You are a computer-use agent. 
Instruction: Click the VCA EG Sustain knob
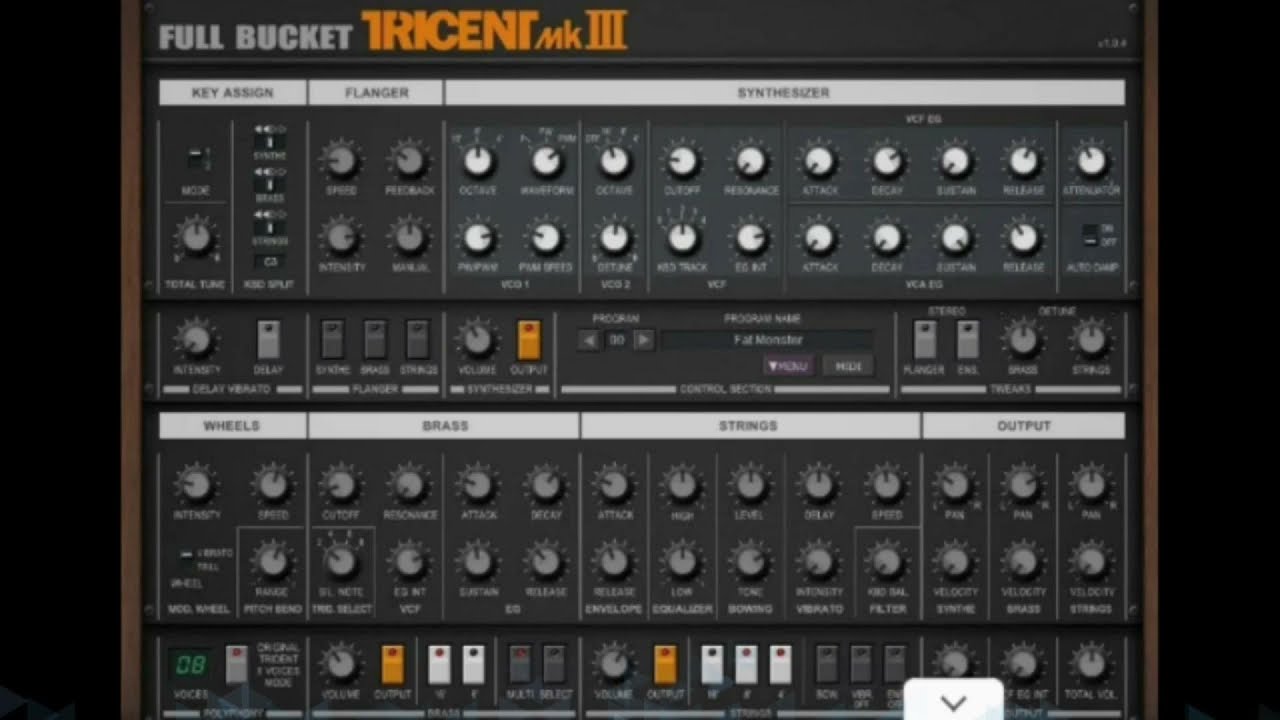pyautogui.click(x=955, y=237)
